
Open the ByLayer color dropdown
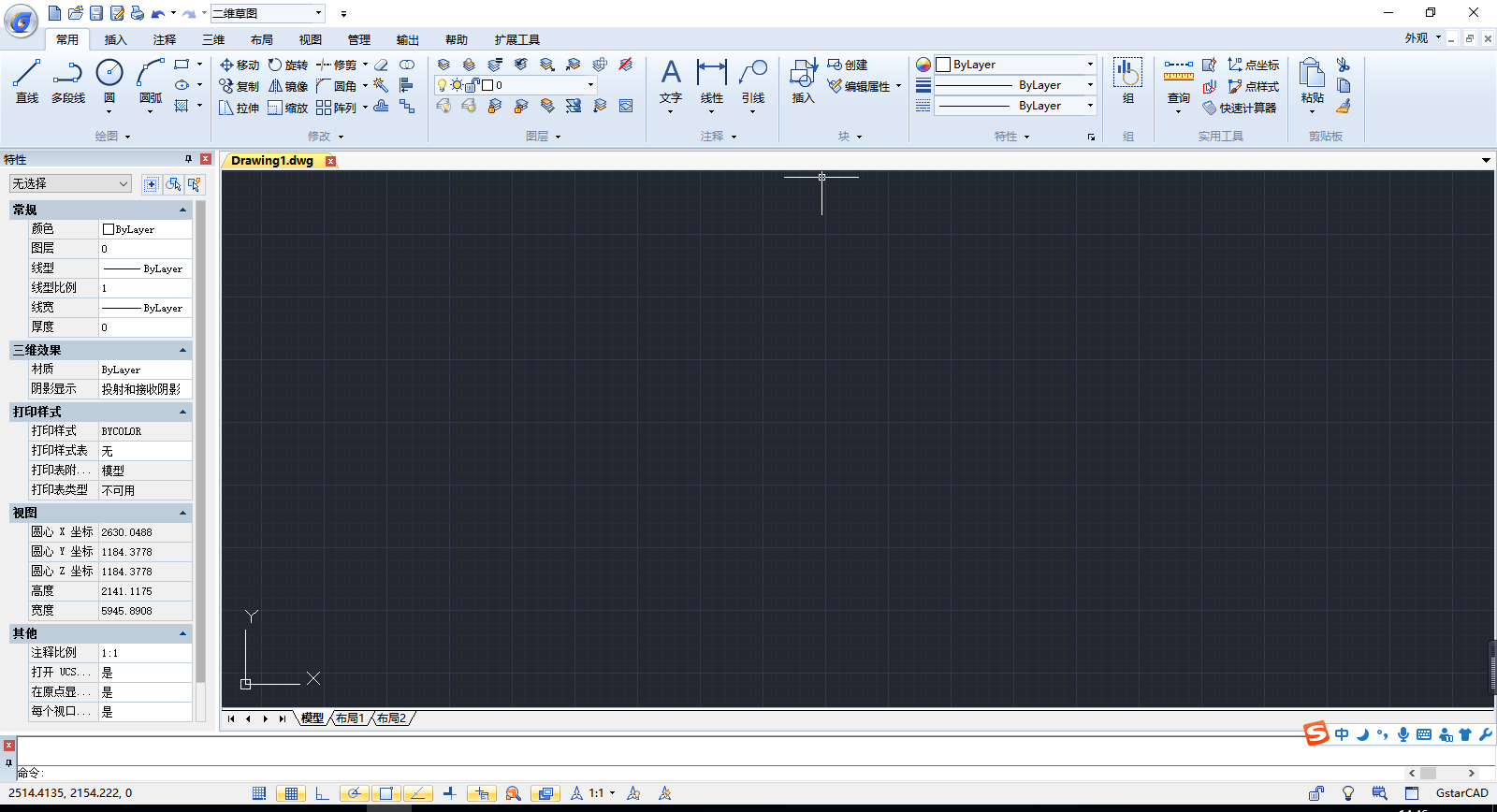coord(1015,65)
